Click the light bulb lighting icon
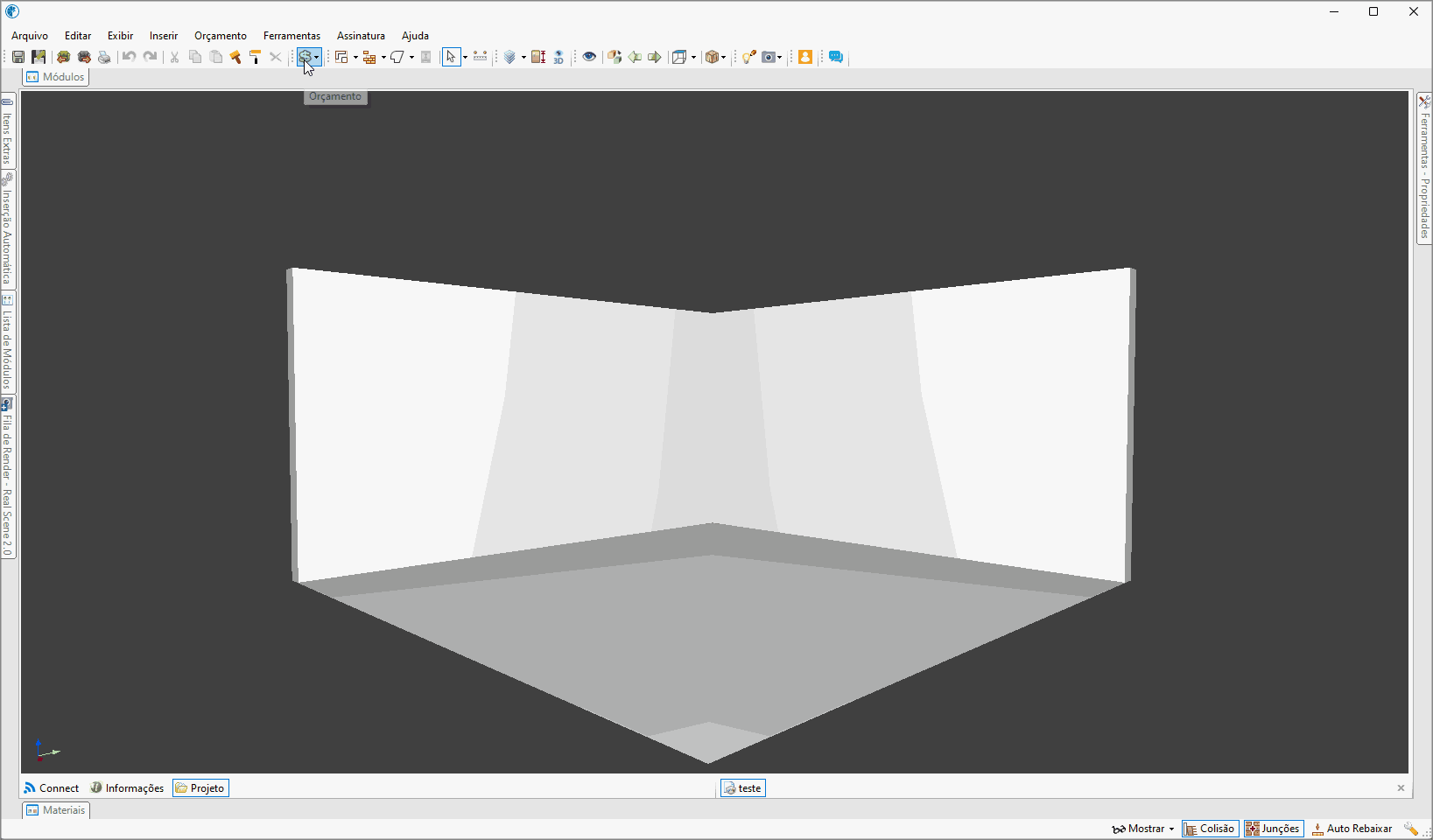The width and height of the screenshot is (1433, 840). pyautogui.click(x=748, y=57)
